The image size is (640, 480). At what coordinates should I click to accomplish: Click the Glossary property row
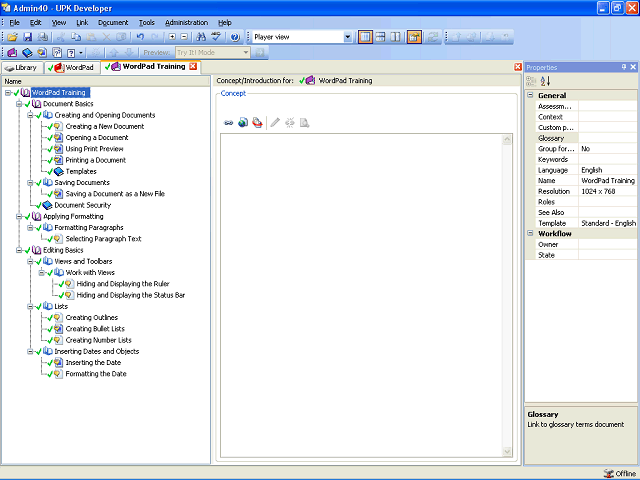586,138
